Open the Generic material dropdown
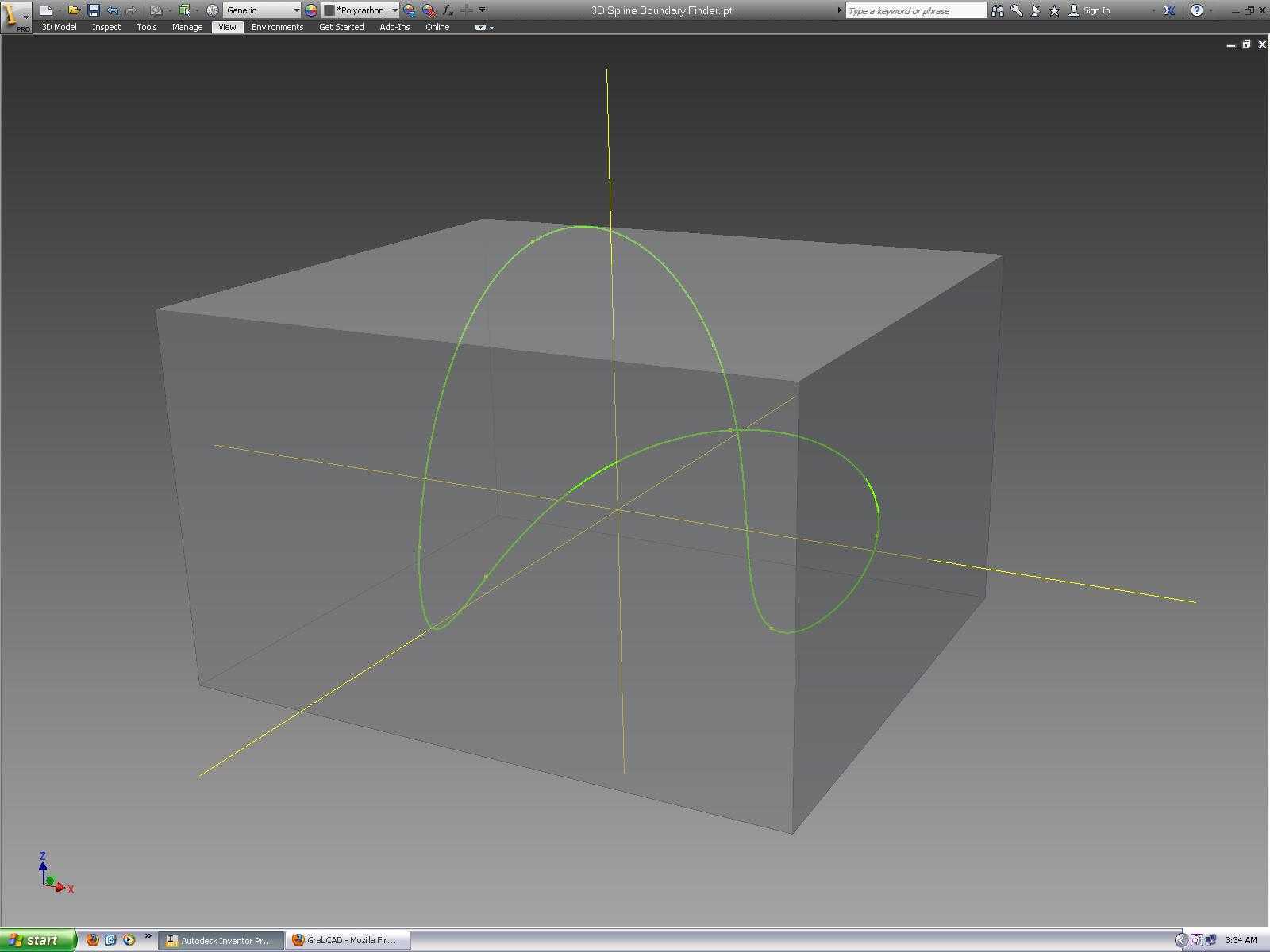 coord(262,10)
